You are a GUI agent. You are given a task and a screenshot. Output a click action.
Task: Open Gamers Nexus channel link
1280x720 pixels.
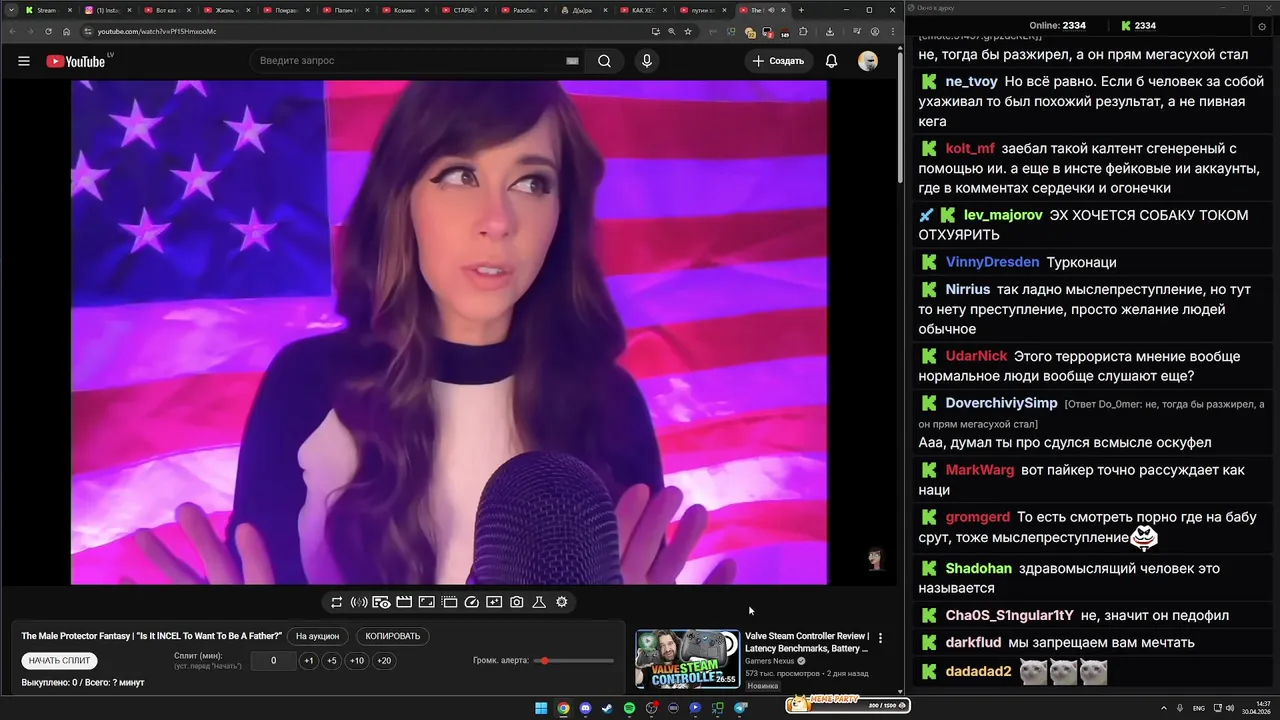click(x=770, y=661)
